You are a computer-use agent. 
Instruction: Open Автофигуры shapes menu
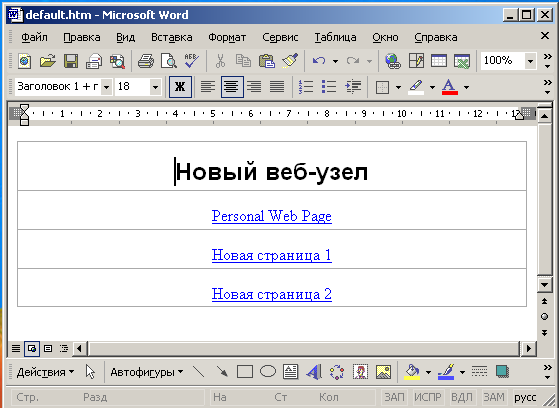point(147,372)
